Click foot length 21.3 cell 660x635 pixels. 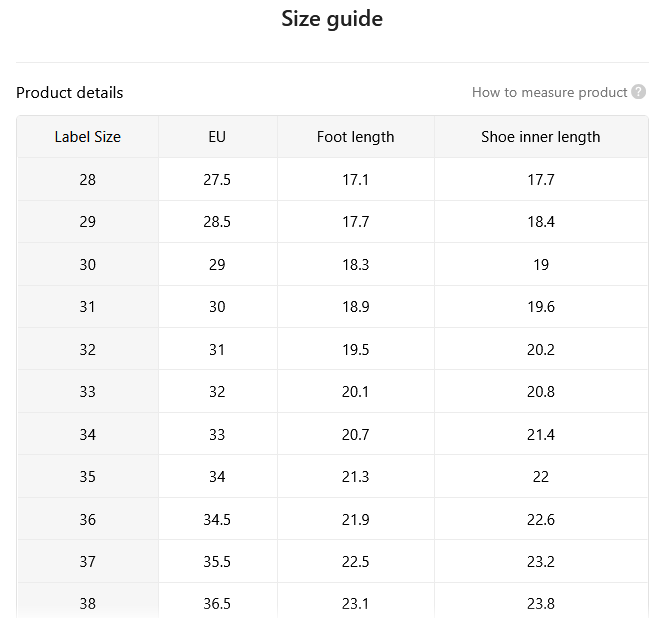coord(356,477)
